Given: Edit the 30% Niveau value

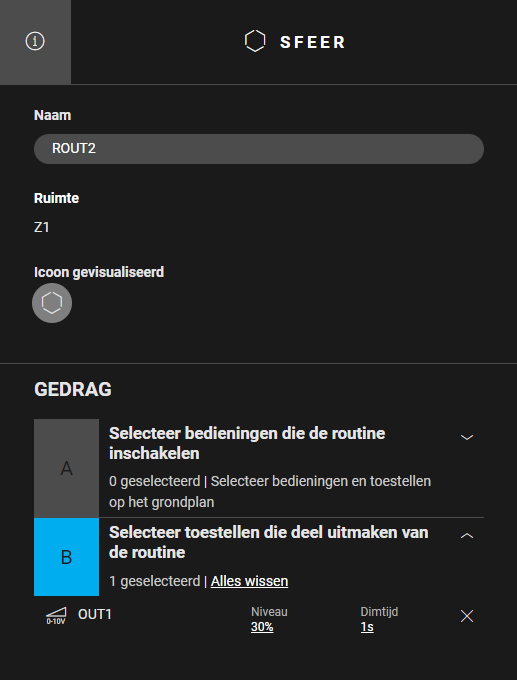Looking at the screenshot, I should [x=262, y=627].
